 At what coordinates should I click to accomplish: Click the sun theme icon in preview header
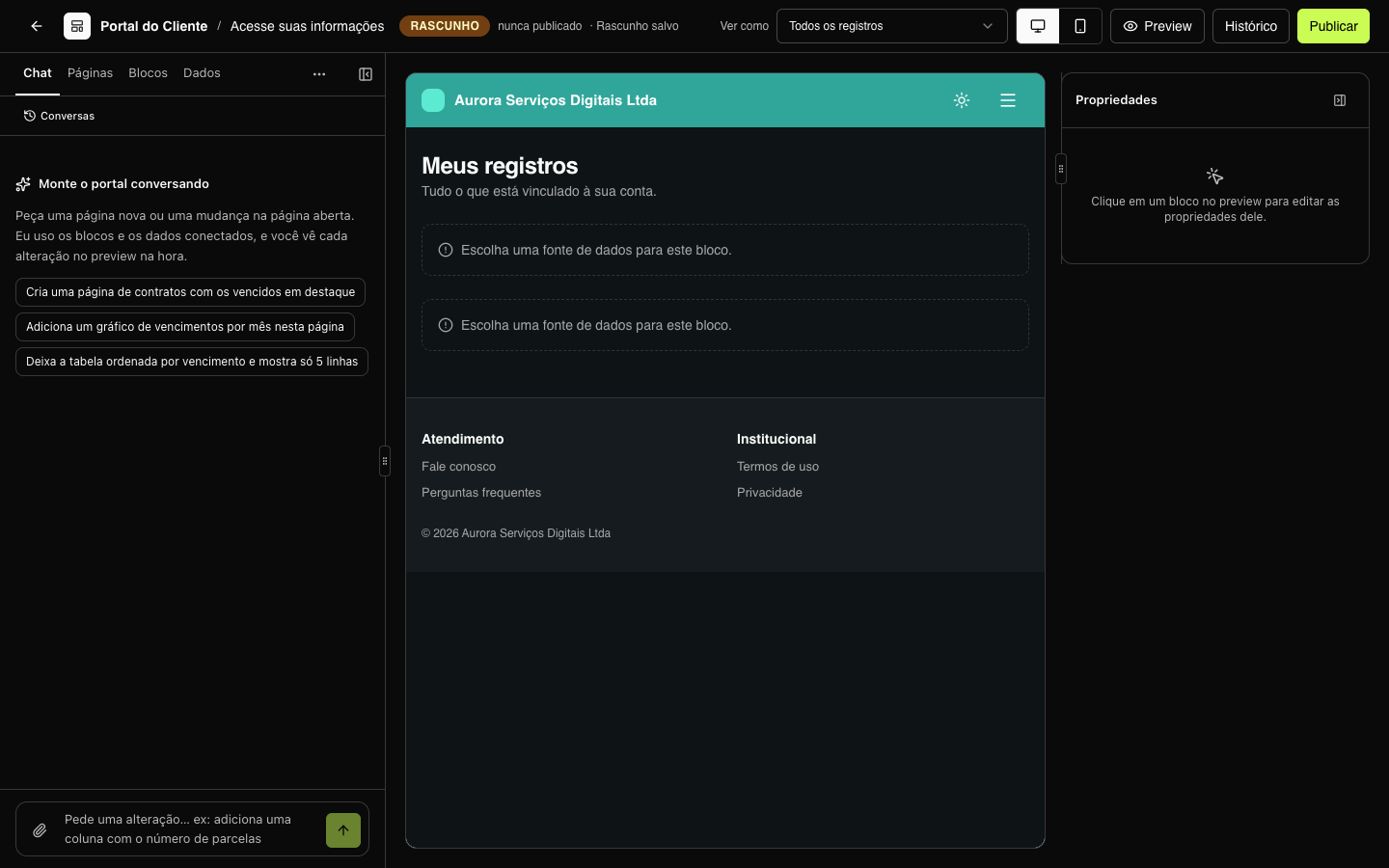point(962,100)
